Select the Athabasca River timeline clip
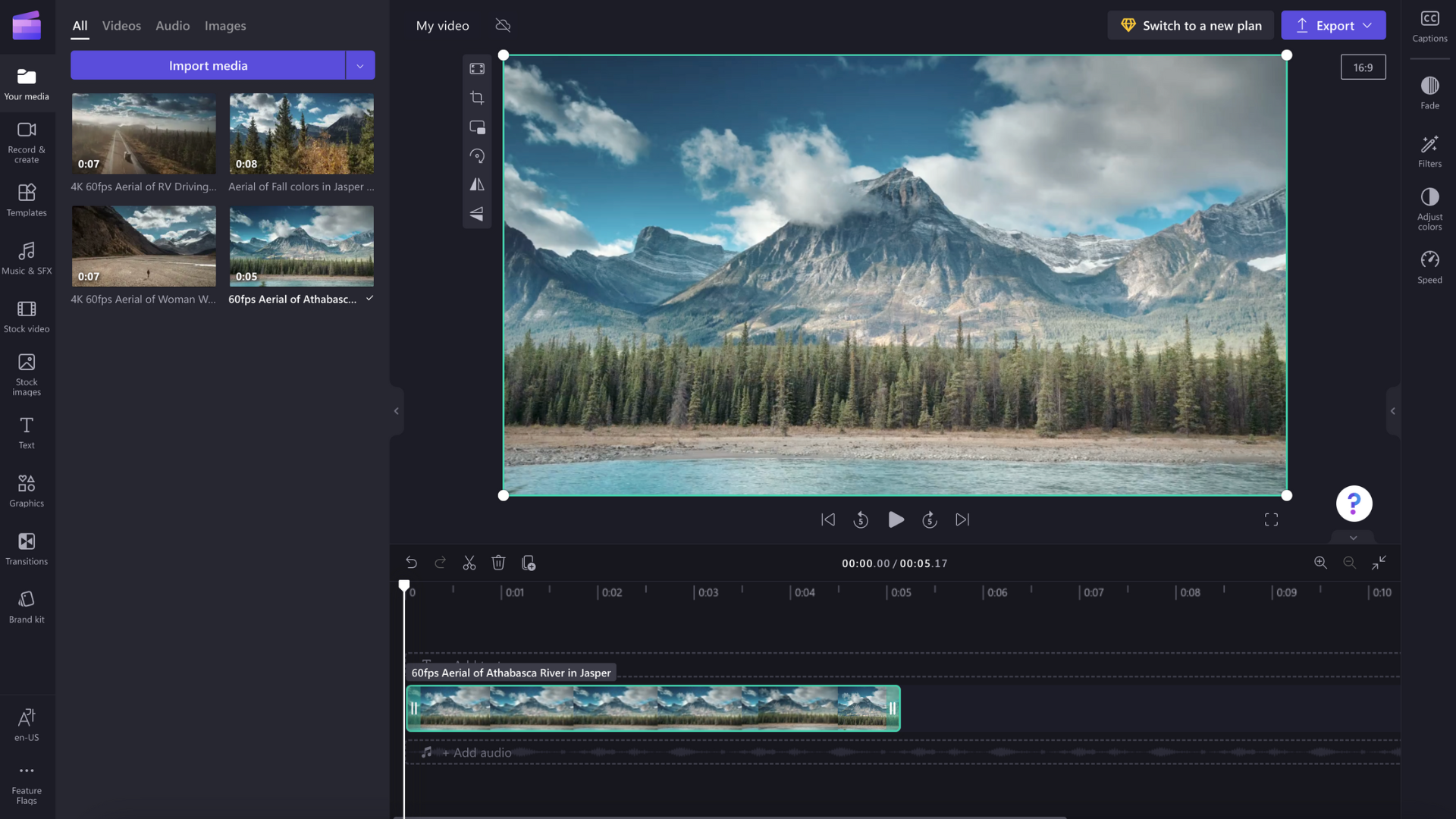Viewport: 1456px width, 819px height. pos(653,708)
